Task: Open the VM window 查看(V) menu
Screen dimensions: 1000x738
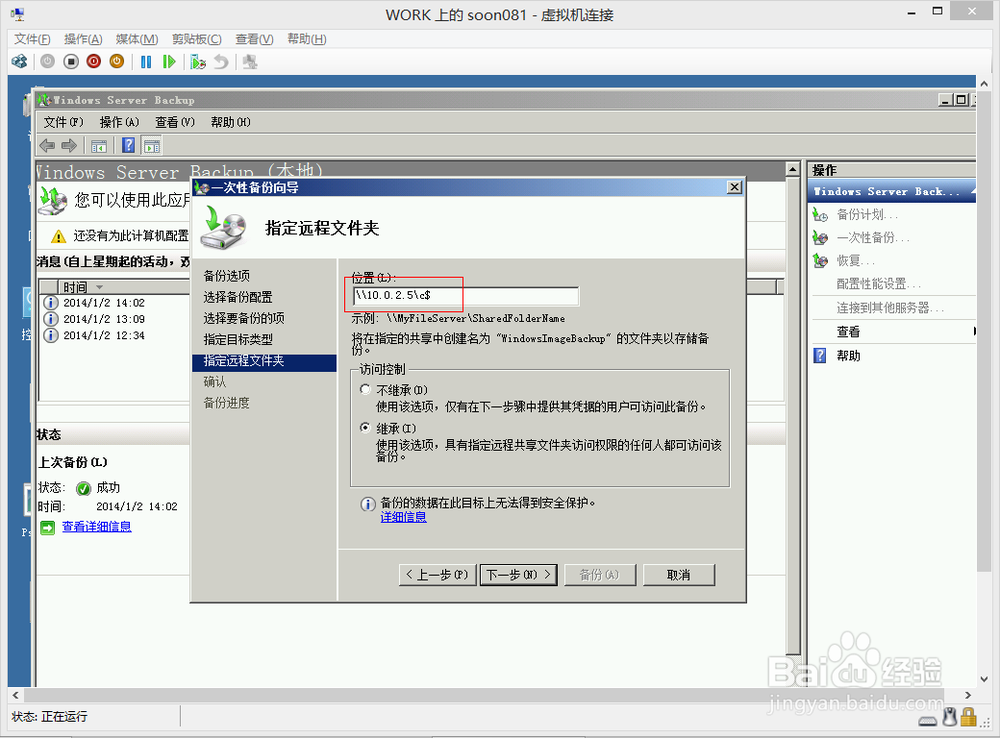Action: coord(254,39)
